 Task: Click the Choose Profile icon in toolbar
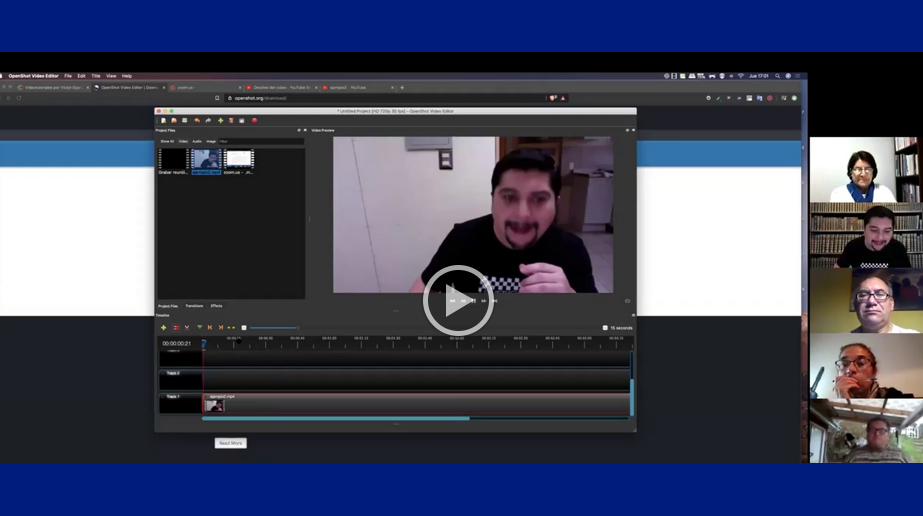pos(231,121)
